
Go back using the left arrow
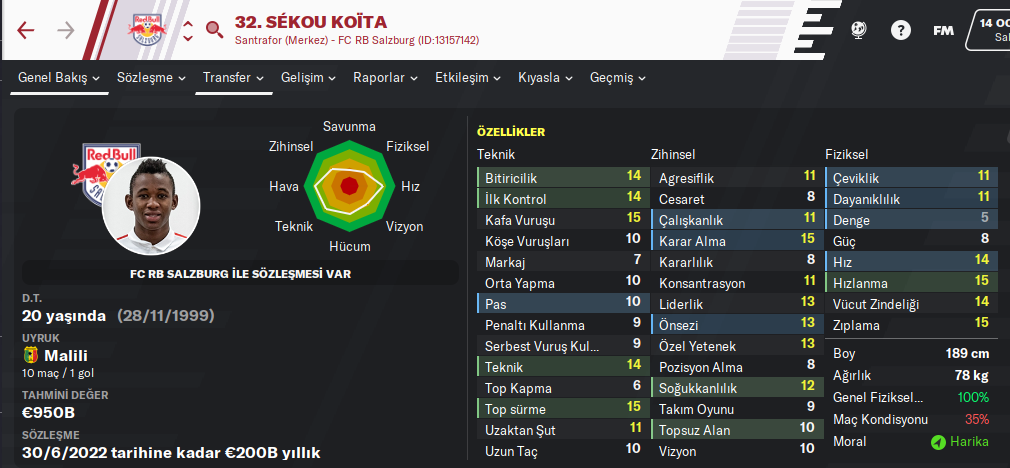(x=26, y=30)
